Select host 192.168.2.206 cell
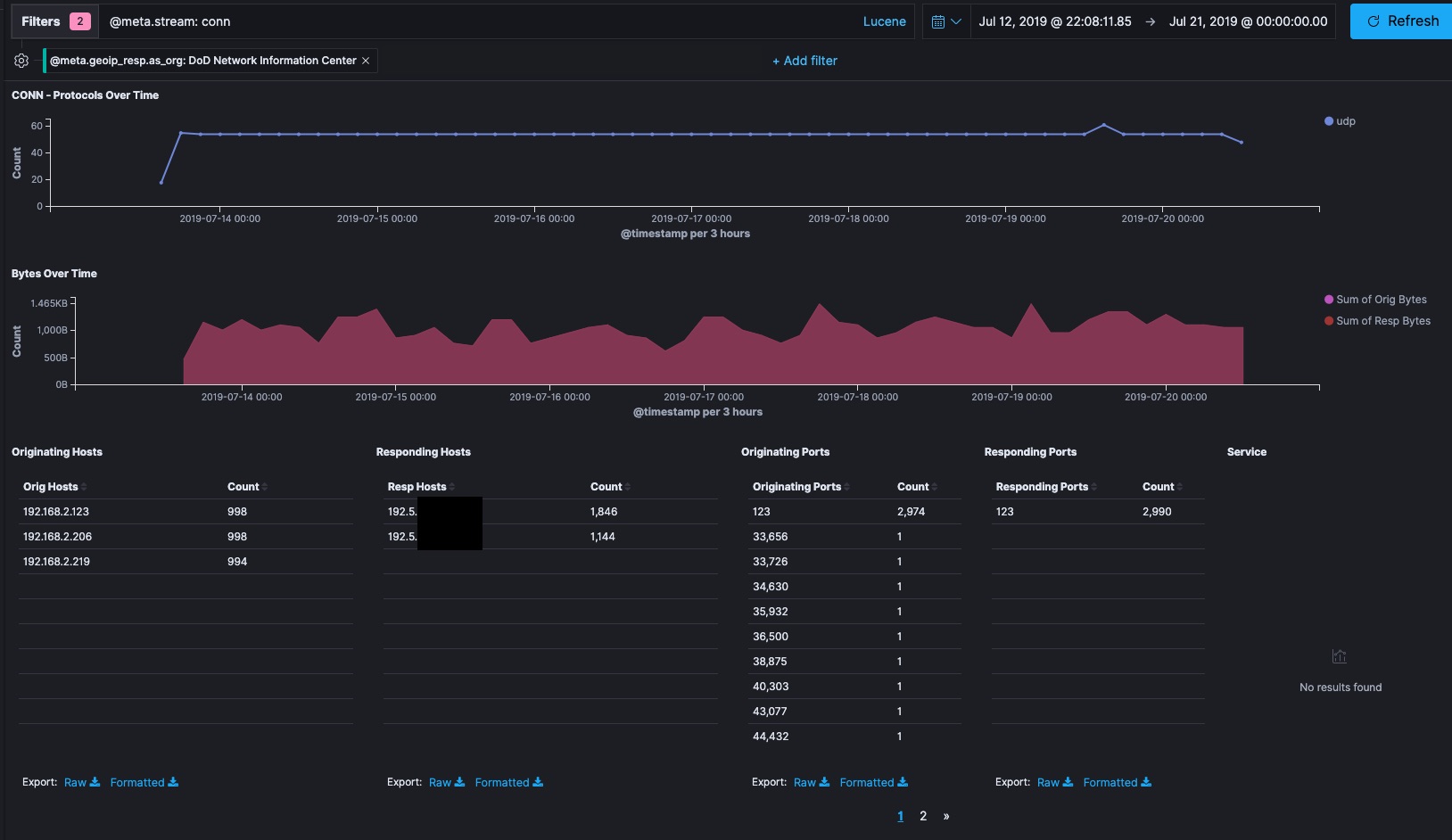 [57, 537]
